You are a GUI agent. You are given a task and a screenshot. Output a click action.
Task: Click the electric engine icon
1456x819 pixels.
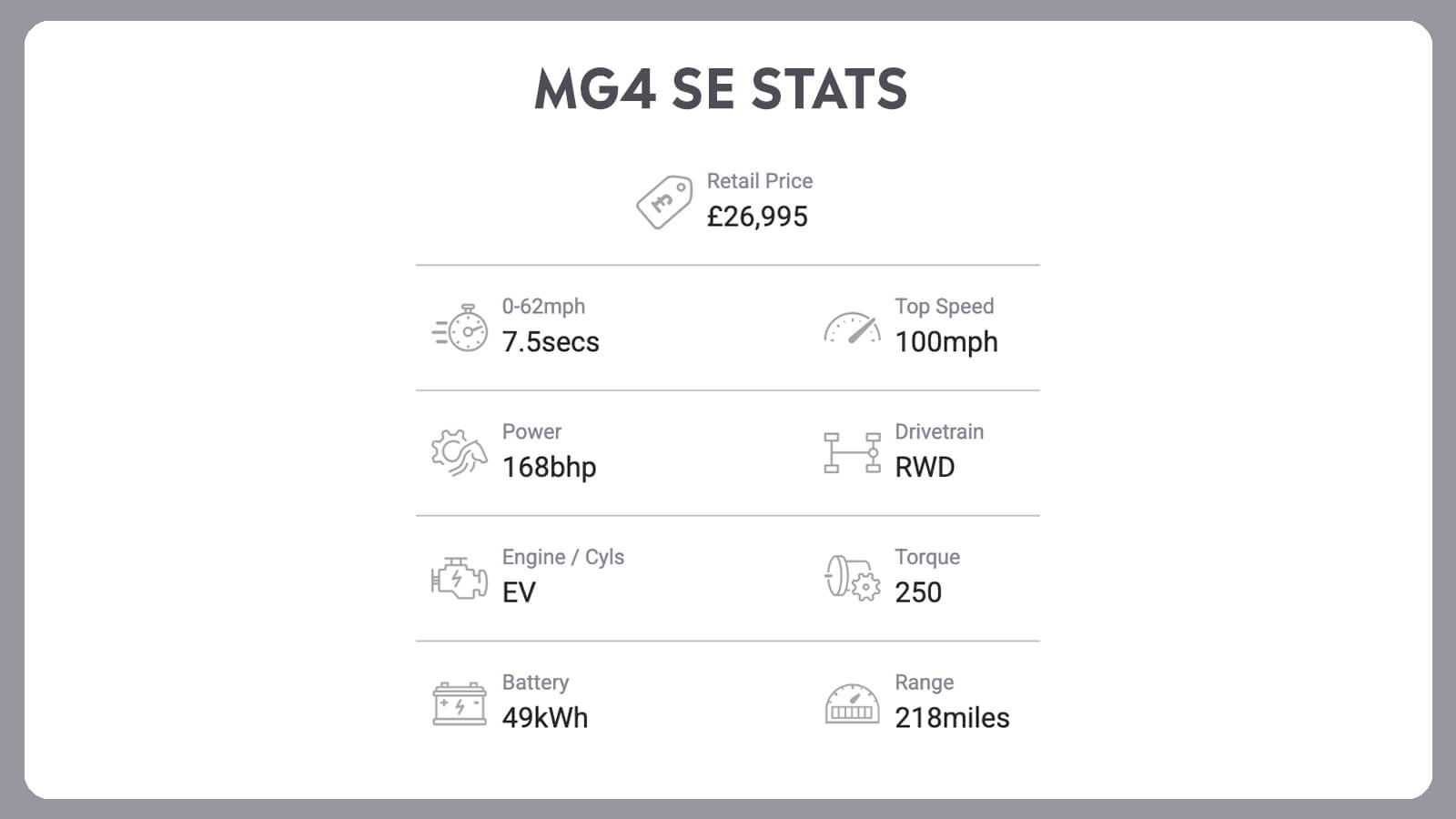pos(459,578)
